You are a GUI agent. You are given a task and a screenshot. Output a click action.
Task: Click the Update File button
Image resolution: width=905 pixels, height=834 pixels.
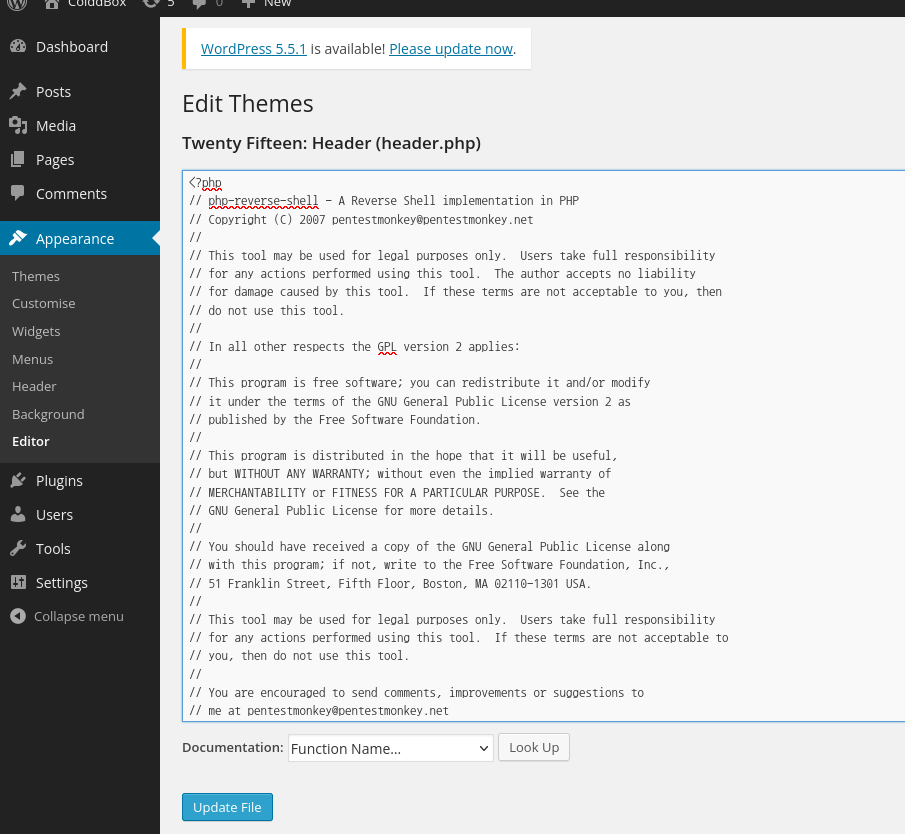227,807
